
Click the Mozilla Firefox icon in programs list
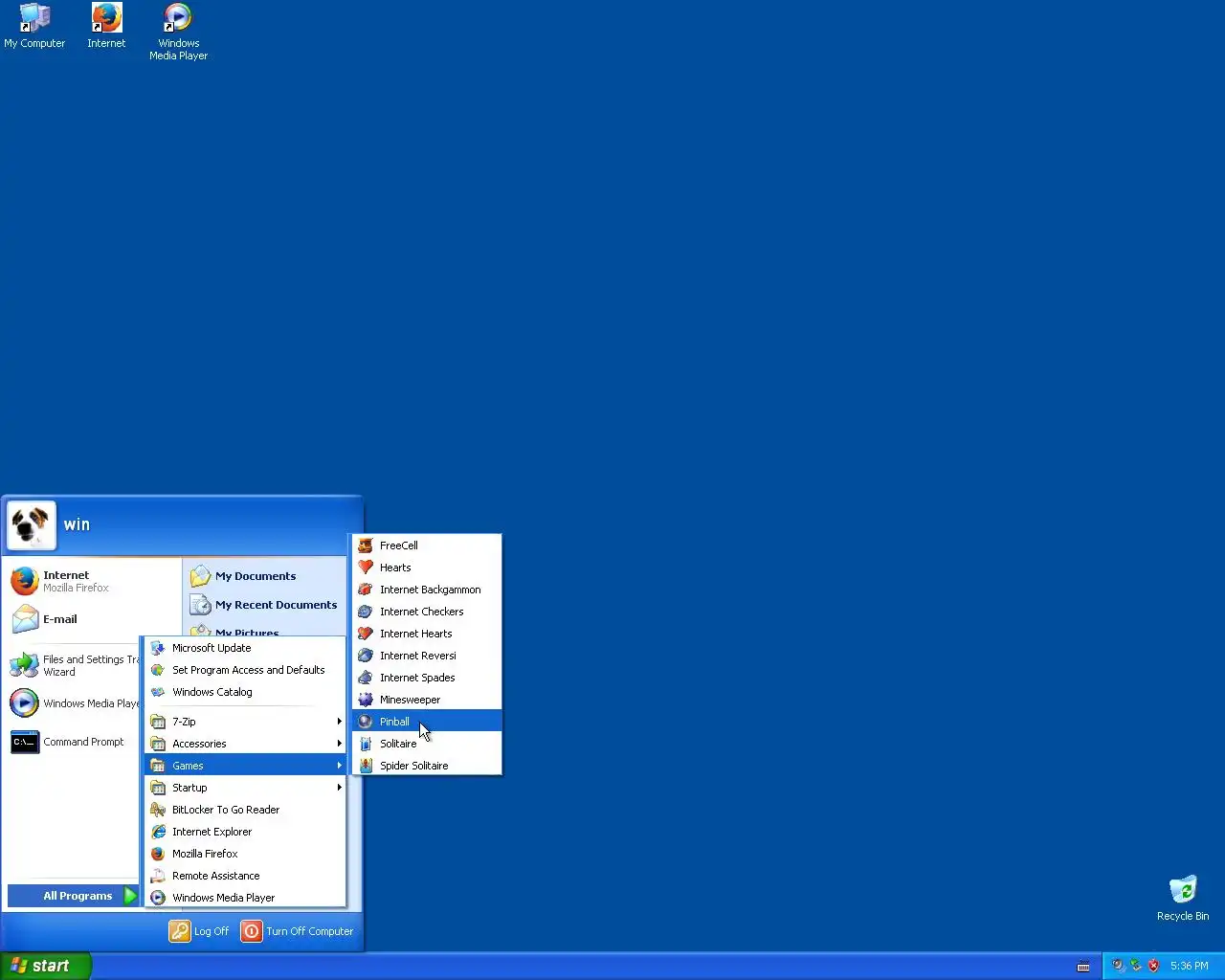pyautogui.click(x=158, y=854)
